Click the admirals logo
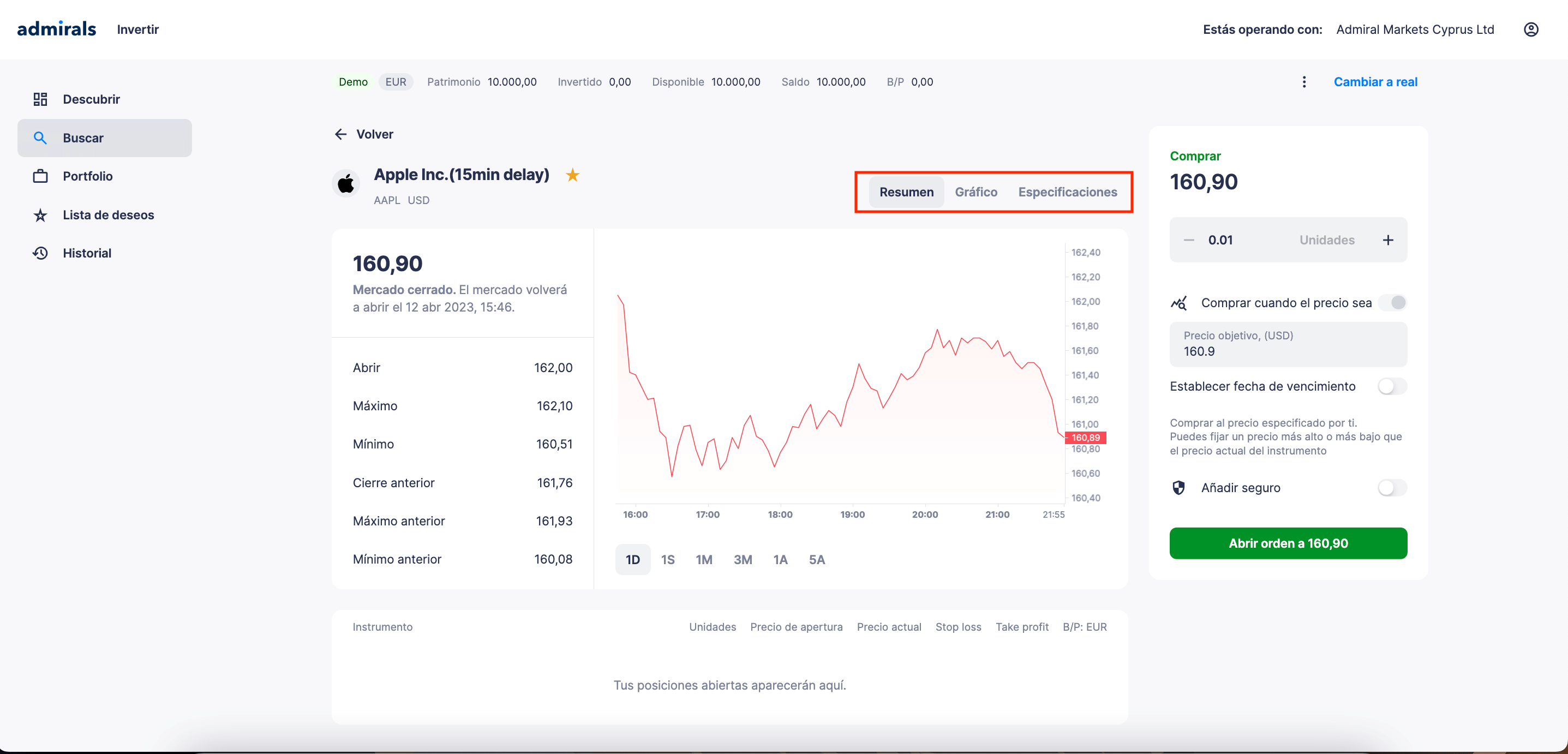Screen dimensions: 1568x754 tap(57, 28)
